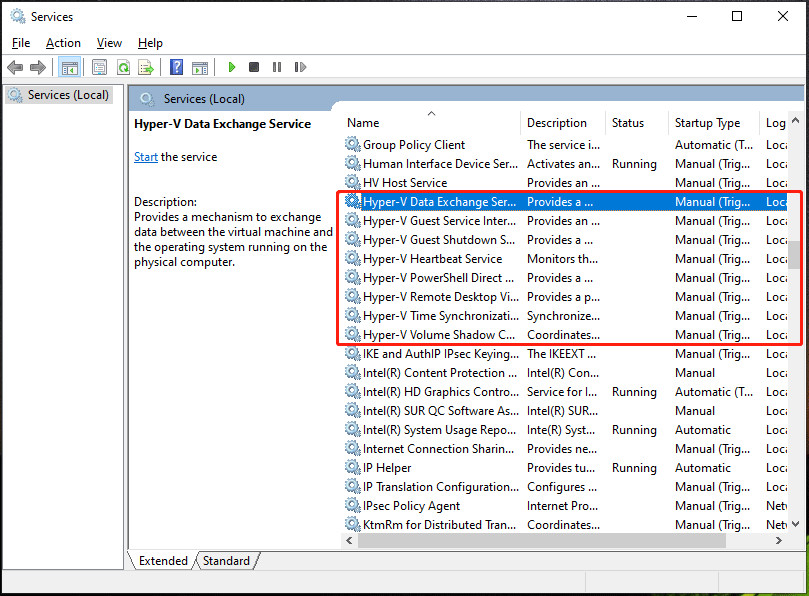Select Human Interface Device Ser... row
The image size is (809, 596).
coord(565,164)
